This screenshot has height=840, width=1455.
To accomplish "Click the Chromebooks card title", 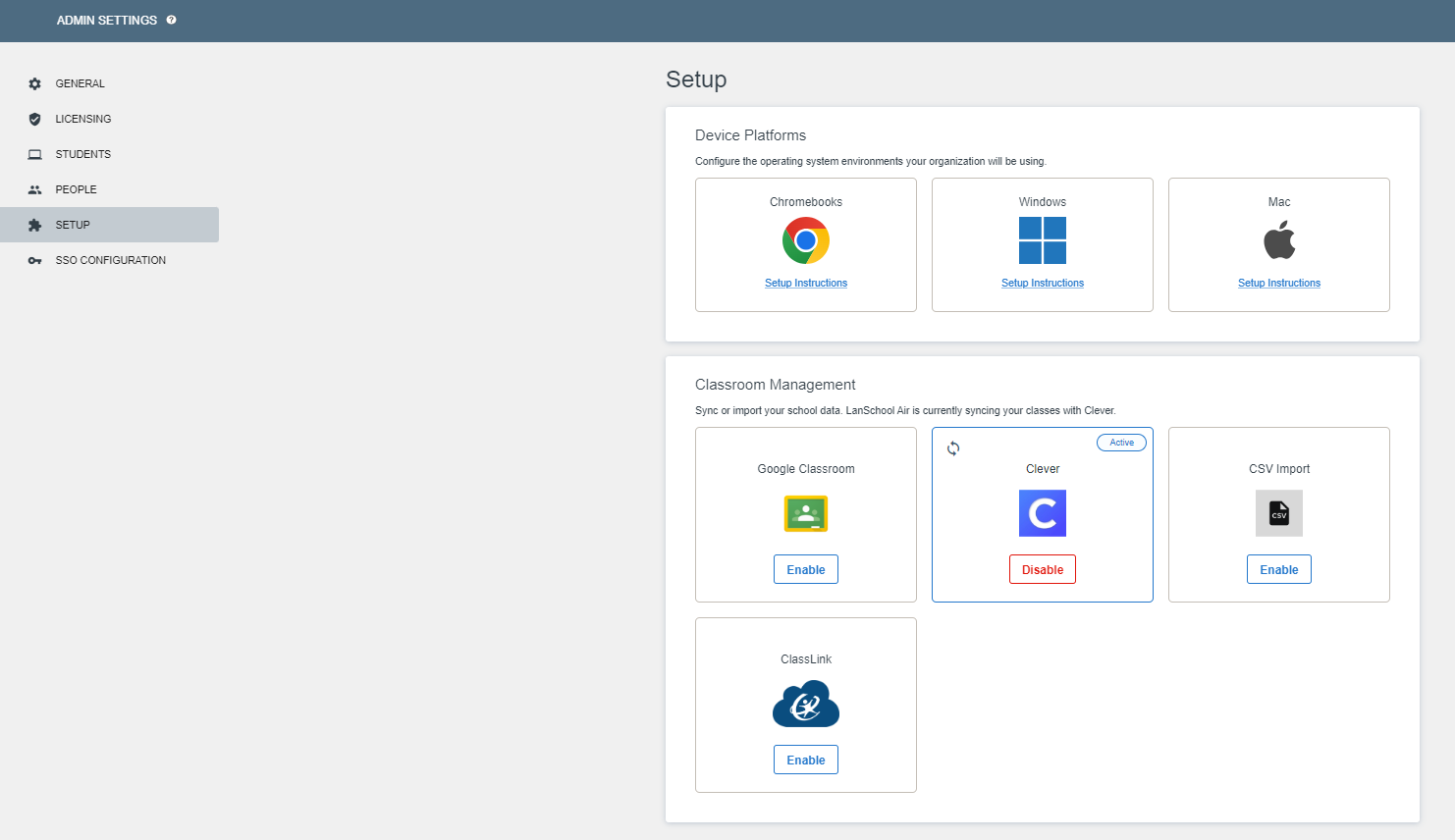I will tap(806, 202).
